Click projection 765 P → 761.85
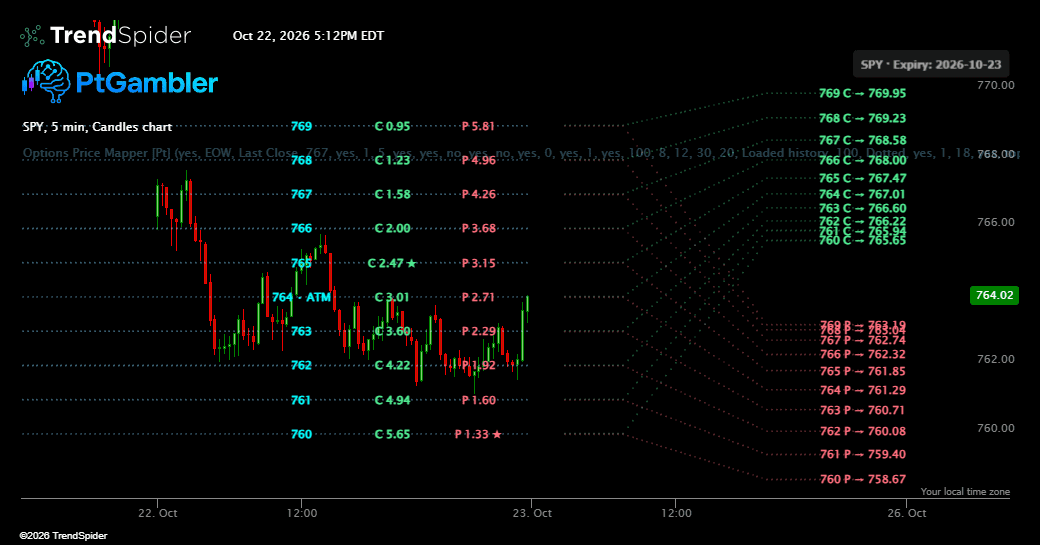1040x545 pixels. (862, 371)
